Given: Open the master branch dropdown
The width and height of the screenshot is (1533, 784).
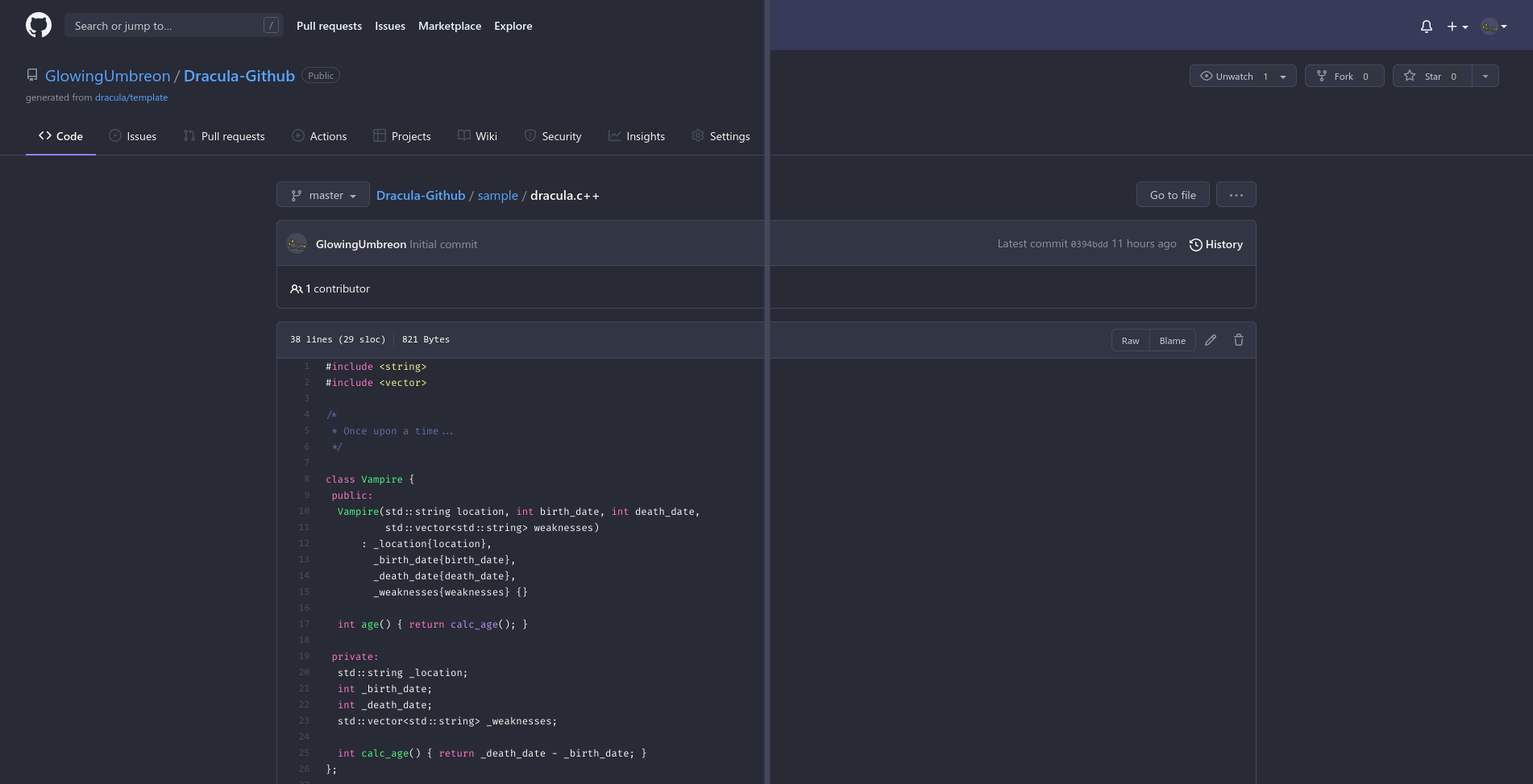Looking at the screenshot, I should [x=322, y=194].
